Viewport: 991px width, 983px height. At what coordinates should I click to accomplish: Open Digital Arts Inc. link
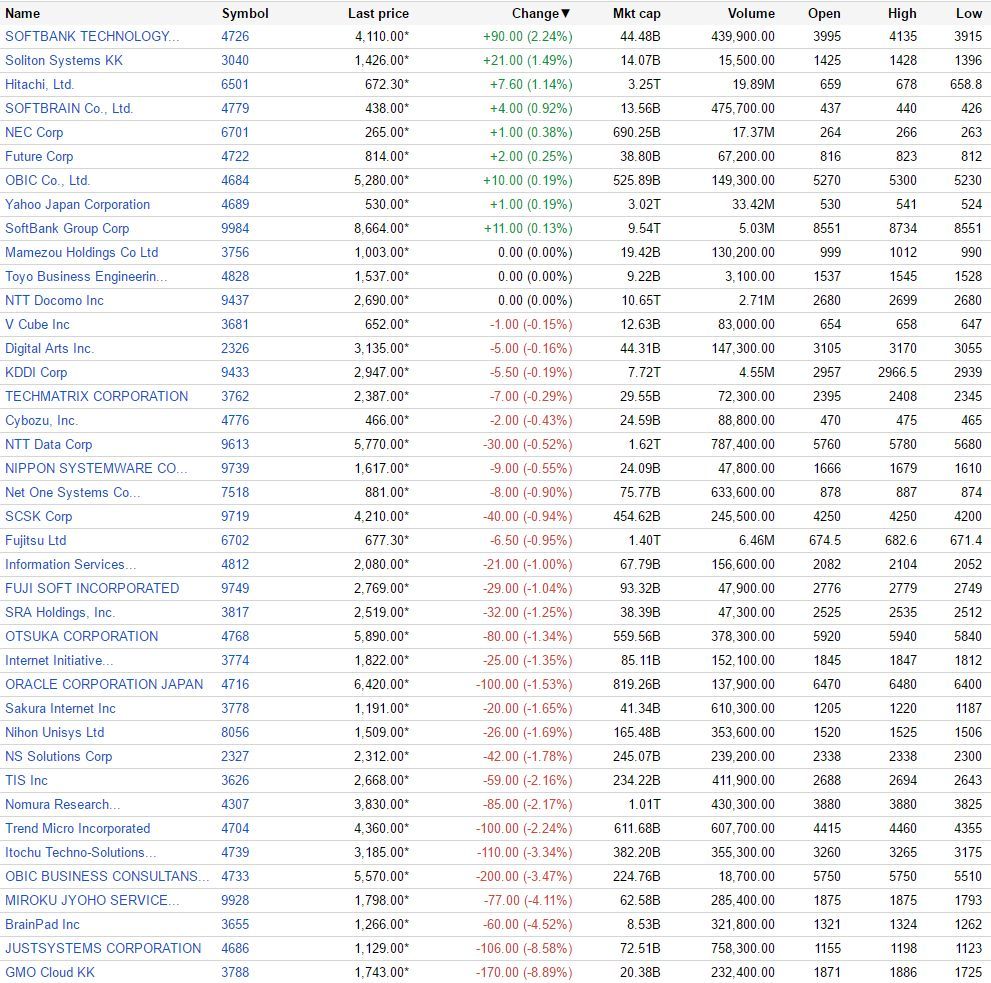(x=49, y=349)
